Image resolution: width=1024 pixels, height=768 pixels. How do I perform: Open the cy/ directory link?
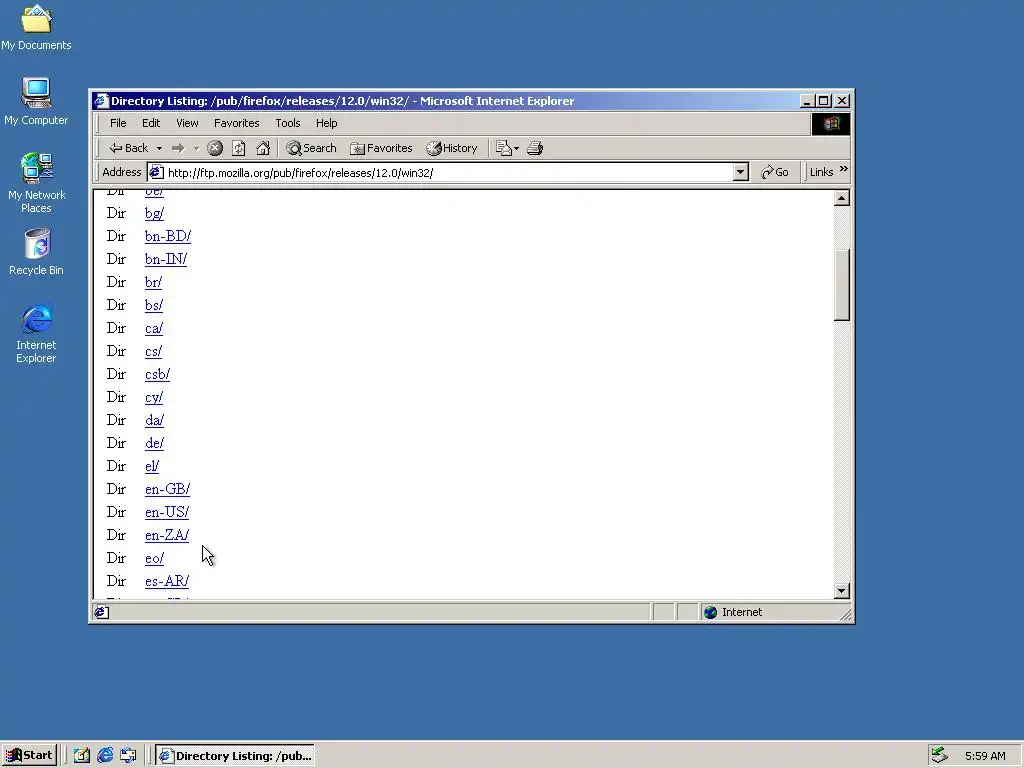(154, 397)
